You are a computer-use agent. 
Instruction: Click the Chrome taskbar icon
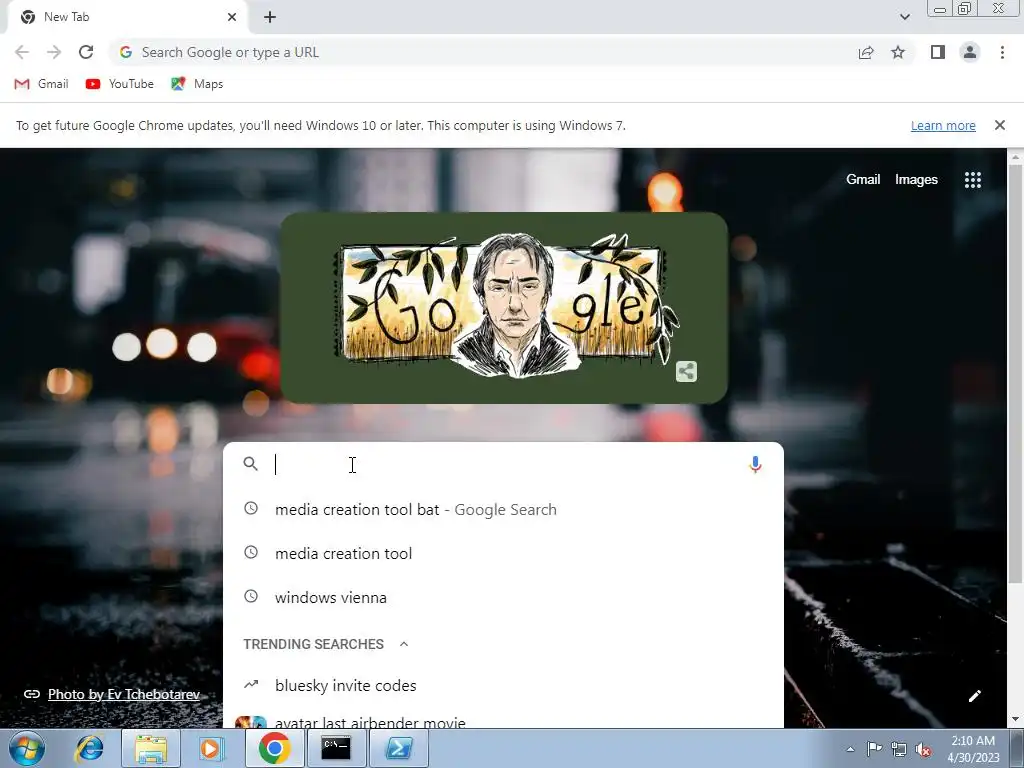pyautogui.click(x=274, y=749)
